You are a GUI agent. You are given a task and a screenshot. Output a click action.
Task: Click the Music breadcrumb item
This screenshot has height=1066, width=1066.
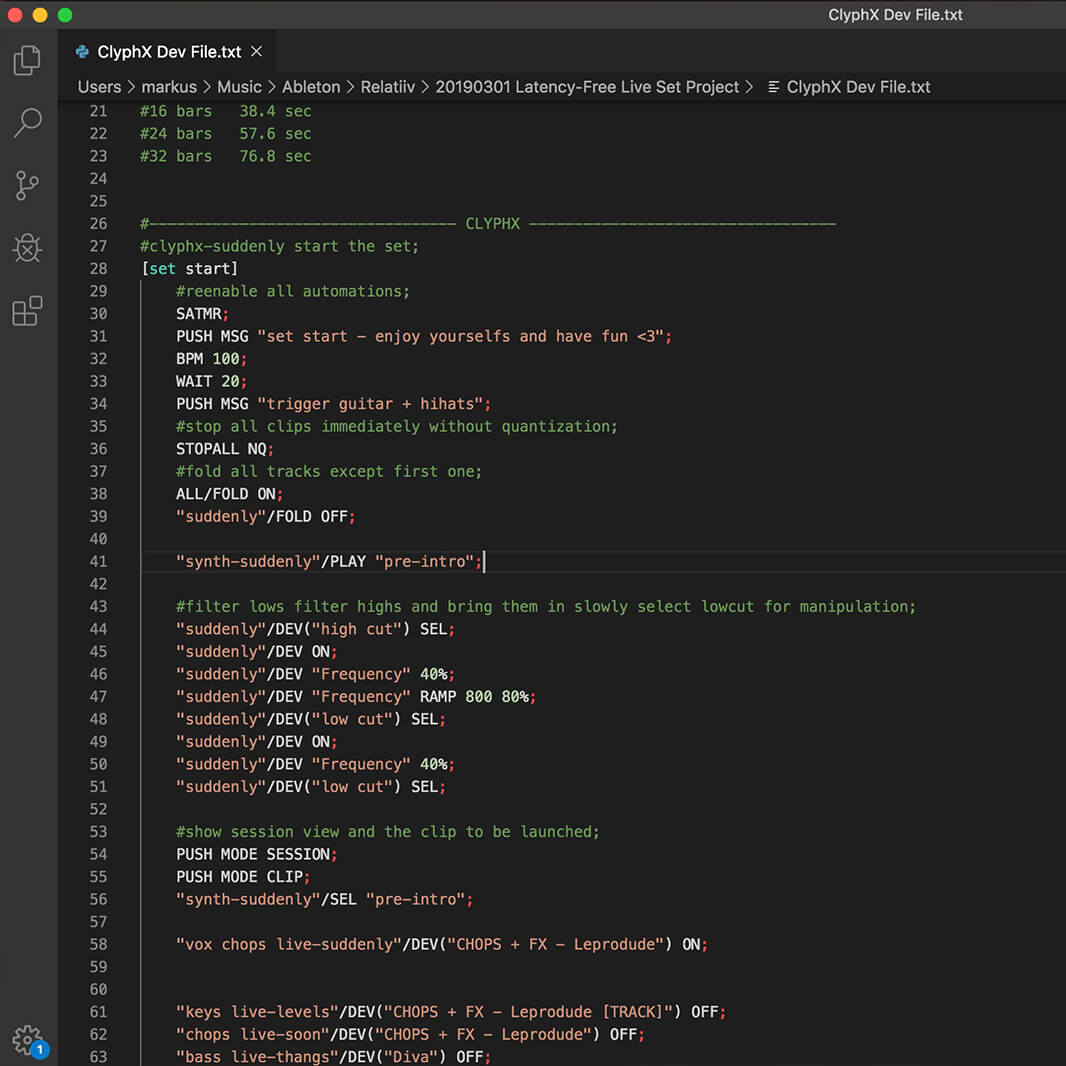click(x=239, y=87)
